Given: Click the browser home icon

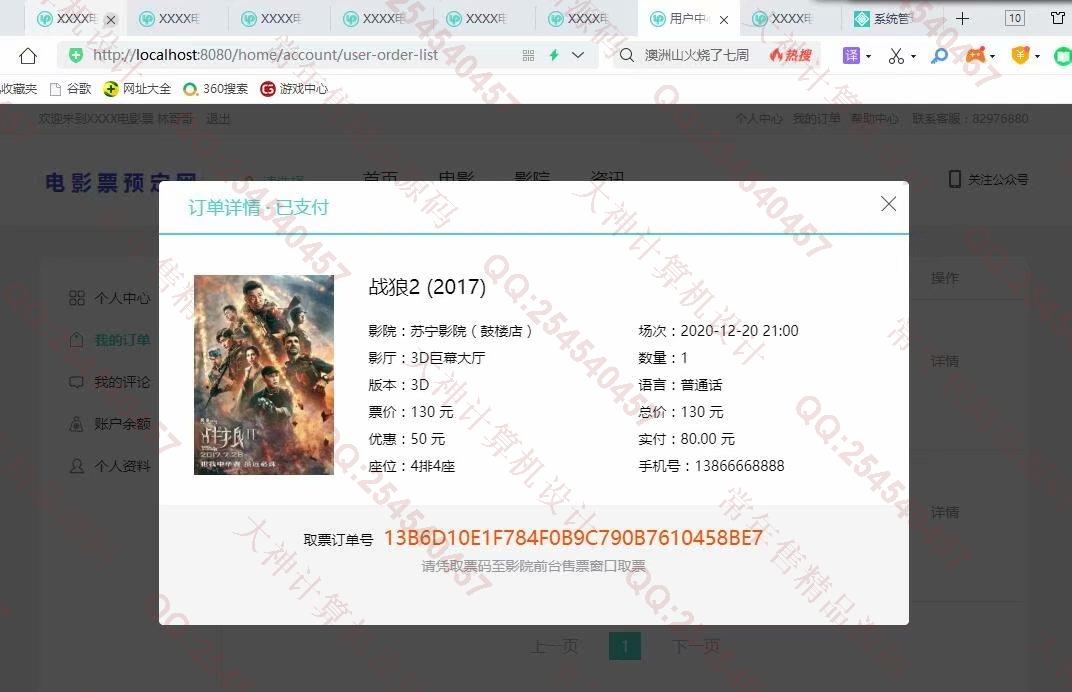Looking at the screenshot, I should click(x=28, y=56).
